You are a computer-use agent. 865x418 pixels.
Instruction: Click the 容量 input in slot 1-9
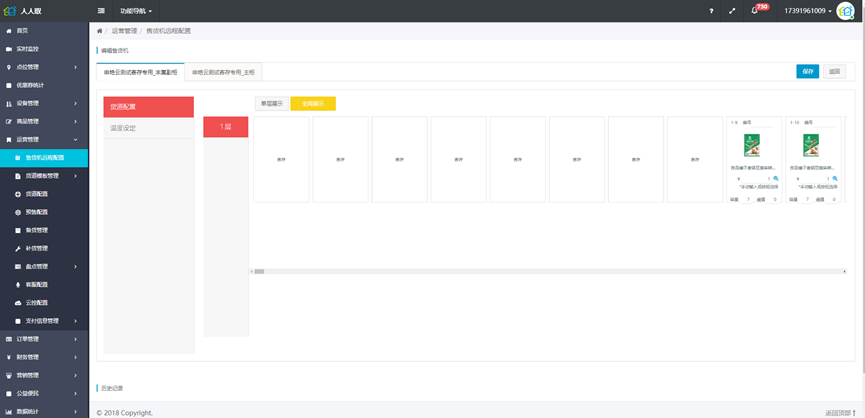[746, 199]
